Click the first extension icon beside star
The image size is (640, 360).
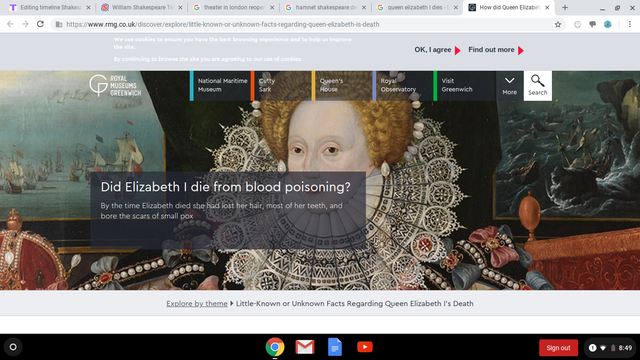click(x=578, y=24)
